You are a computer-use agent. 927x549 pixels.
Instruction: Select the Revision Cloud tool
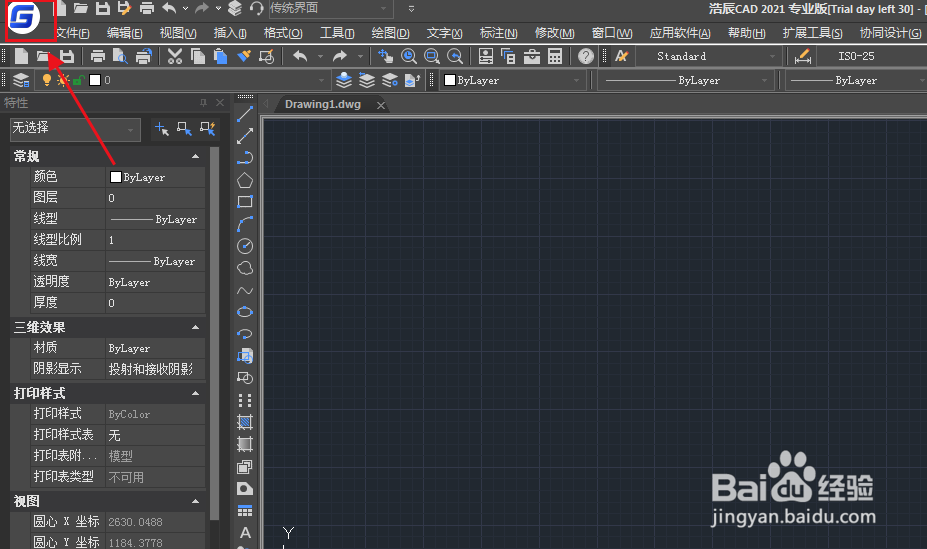[245, 268]
